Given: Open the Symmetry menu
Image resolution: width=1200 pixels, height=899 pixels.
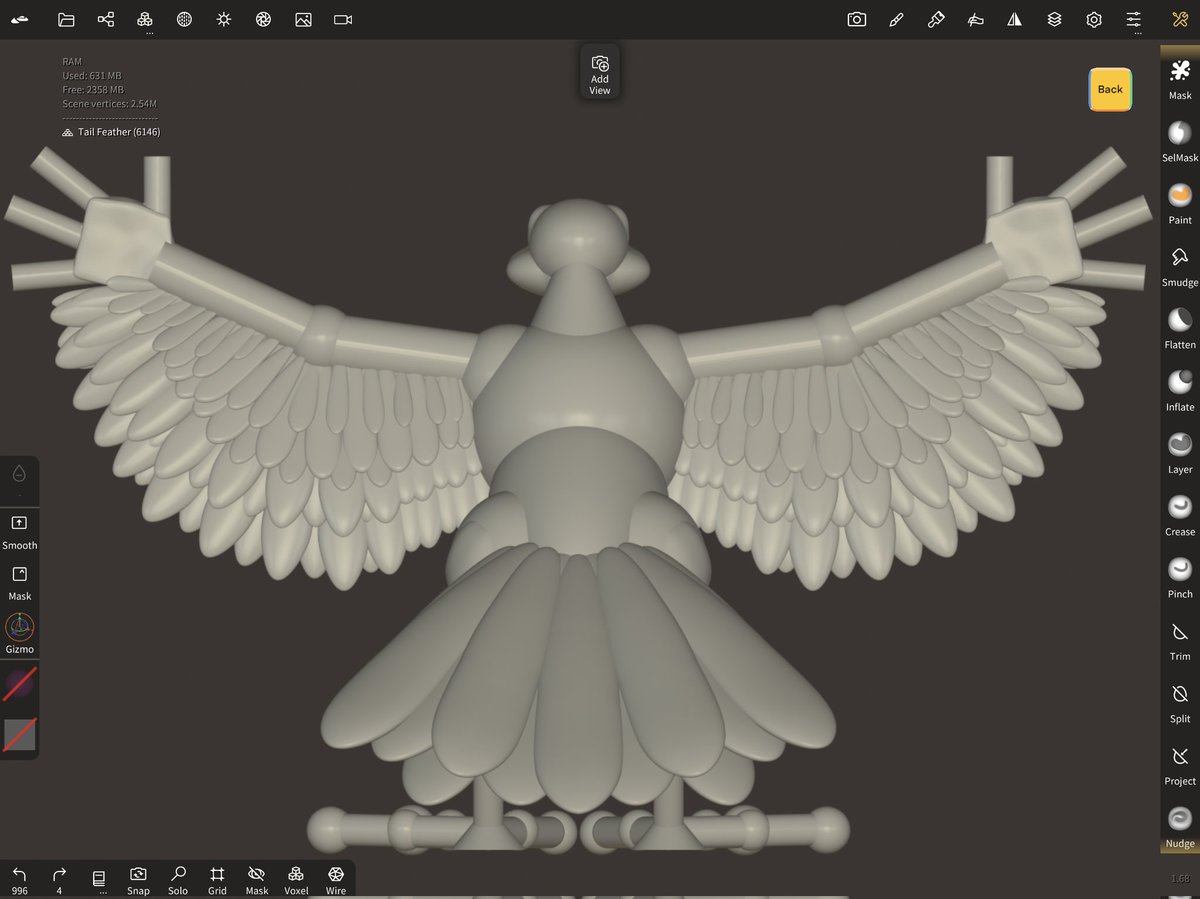Looking at the screenshot, I should pyautogui.click(x=1015, y=19).
